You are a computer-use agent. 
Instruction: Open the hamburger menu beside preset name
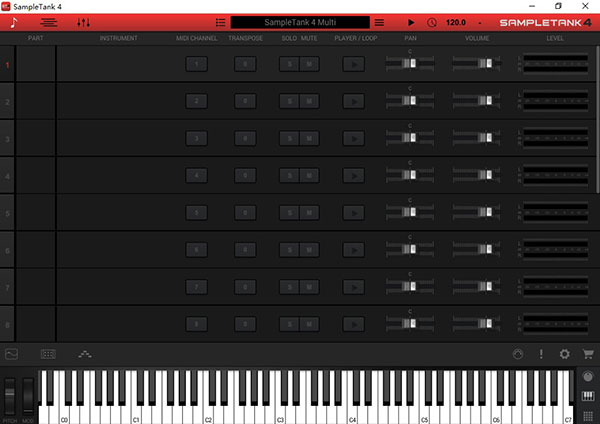pyautogui.click(x=379, y=23)
